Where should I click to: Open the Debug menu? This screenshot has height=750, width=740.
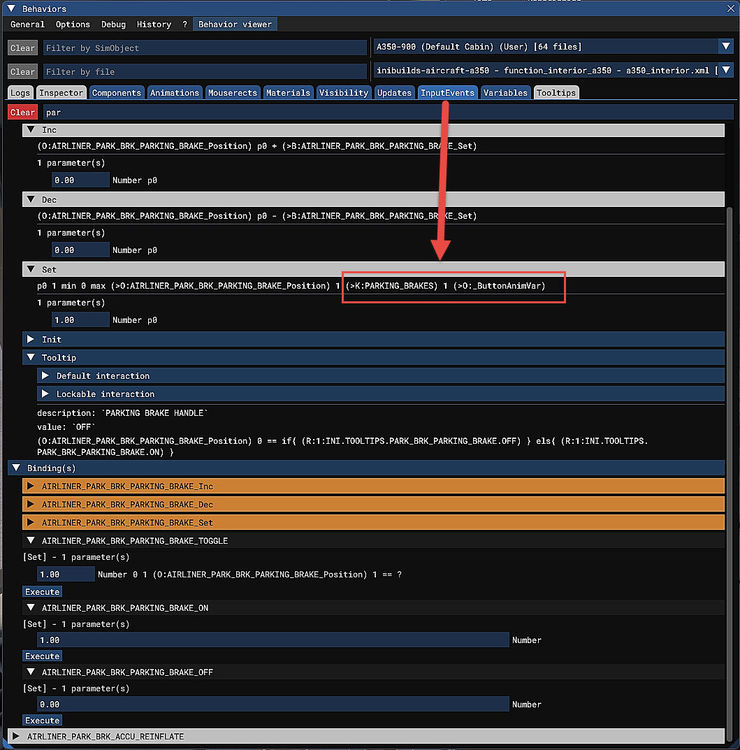[x=113, y=24]
